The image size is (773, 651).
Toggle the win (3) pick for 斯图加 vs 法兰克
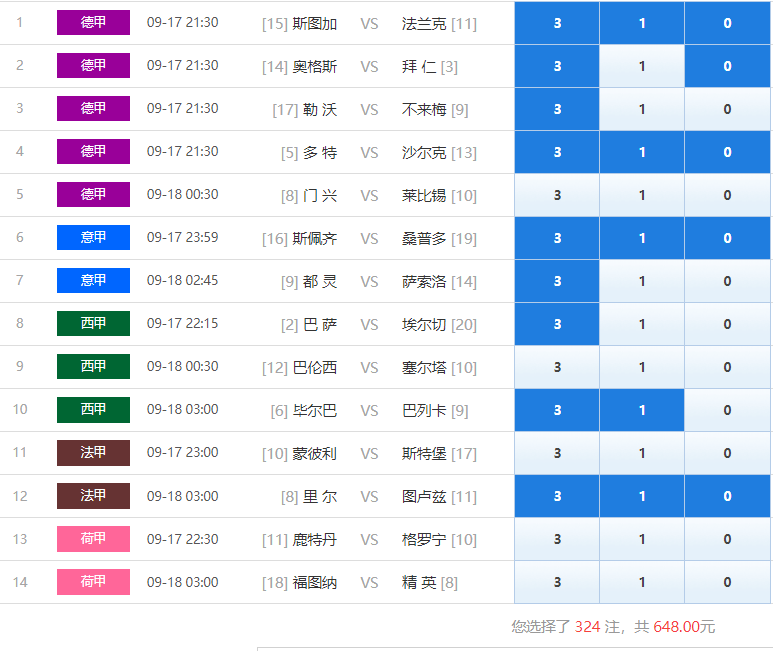(x=557, y=23)
